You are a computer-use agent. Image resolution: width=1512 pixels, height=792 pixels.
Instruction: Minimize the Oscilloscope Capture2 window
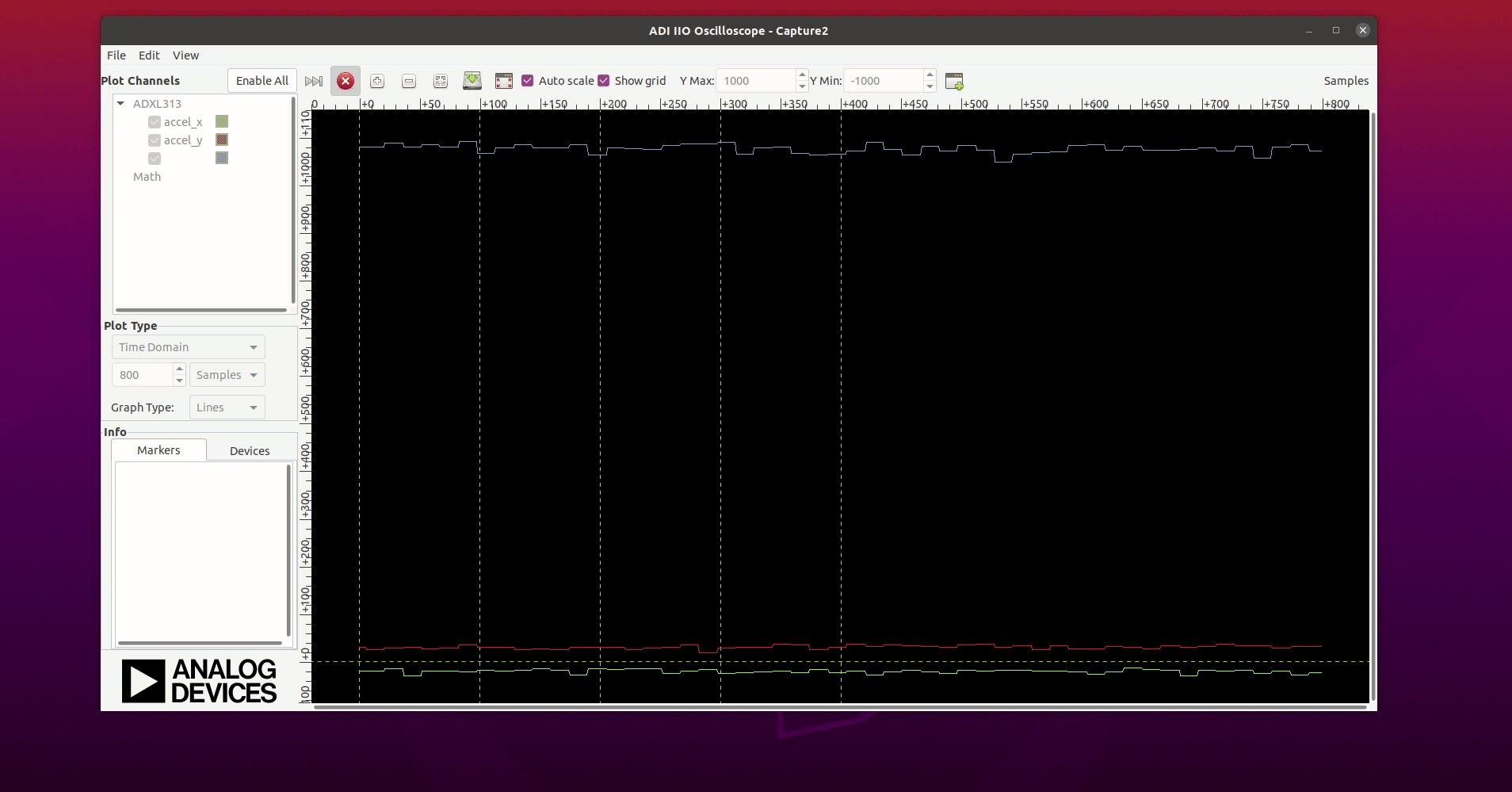(1309, 31)
